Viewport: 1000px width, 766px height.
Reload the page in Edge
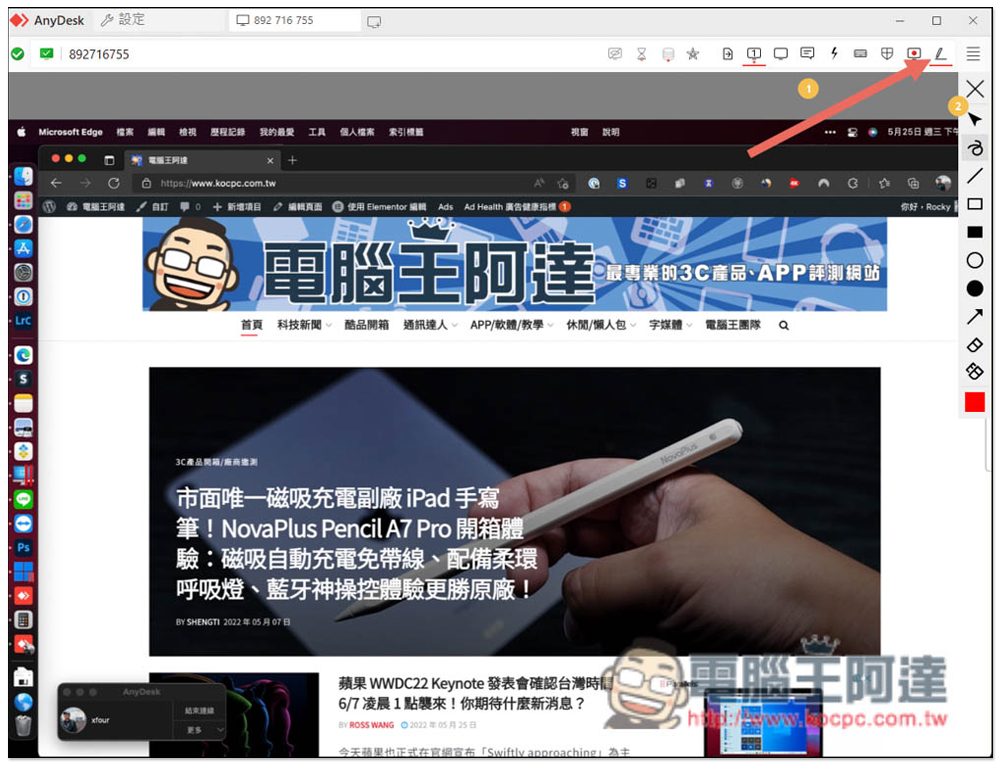click(x=114, y=183)
